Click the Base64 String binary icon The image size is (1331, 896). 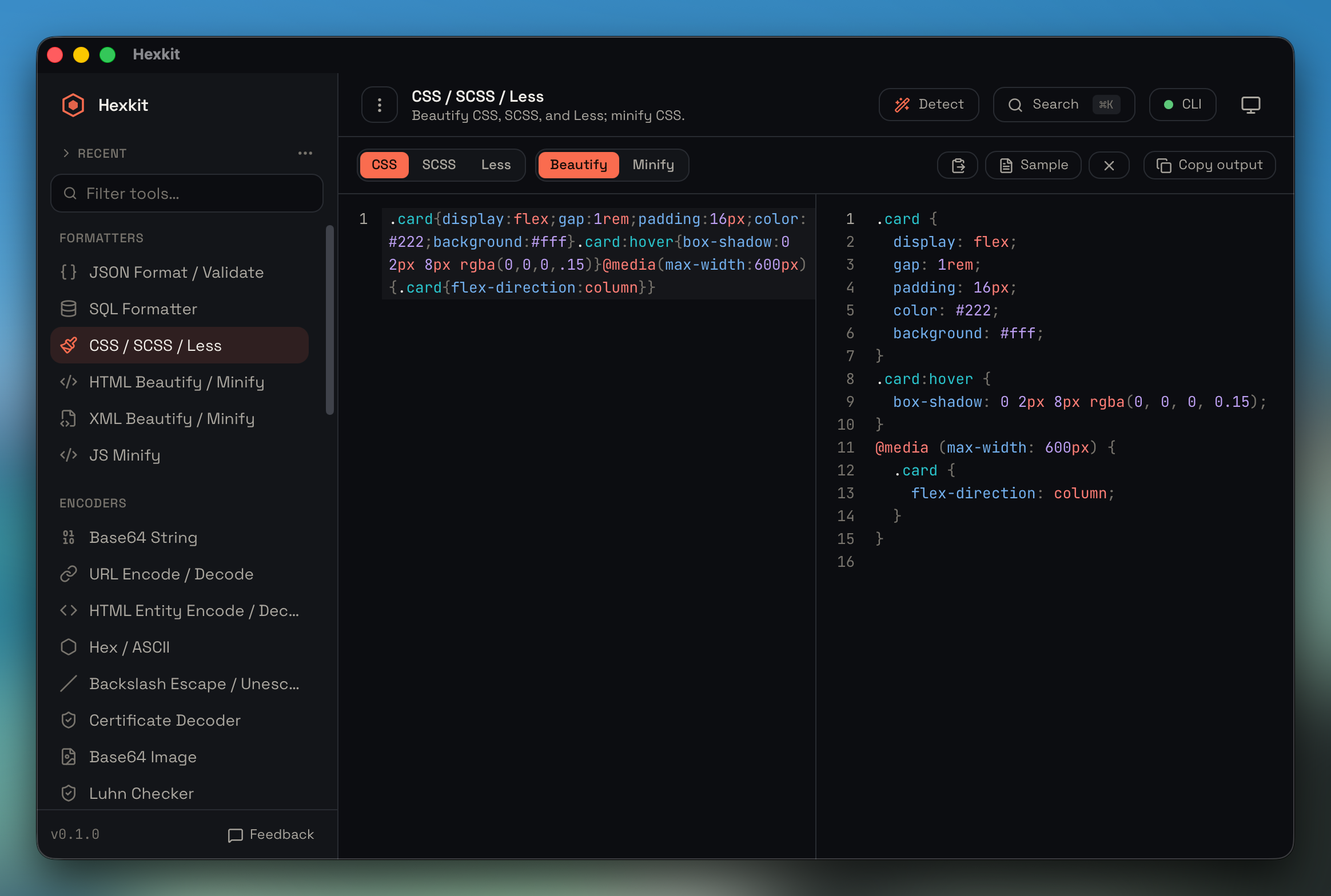[x=69, y=538]
